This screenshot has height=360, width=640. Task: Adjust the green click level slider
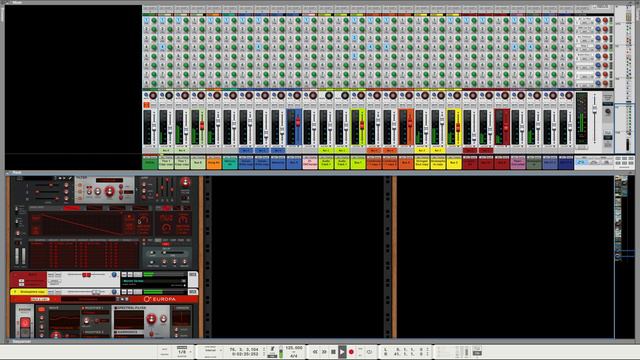pos(281,352)
